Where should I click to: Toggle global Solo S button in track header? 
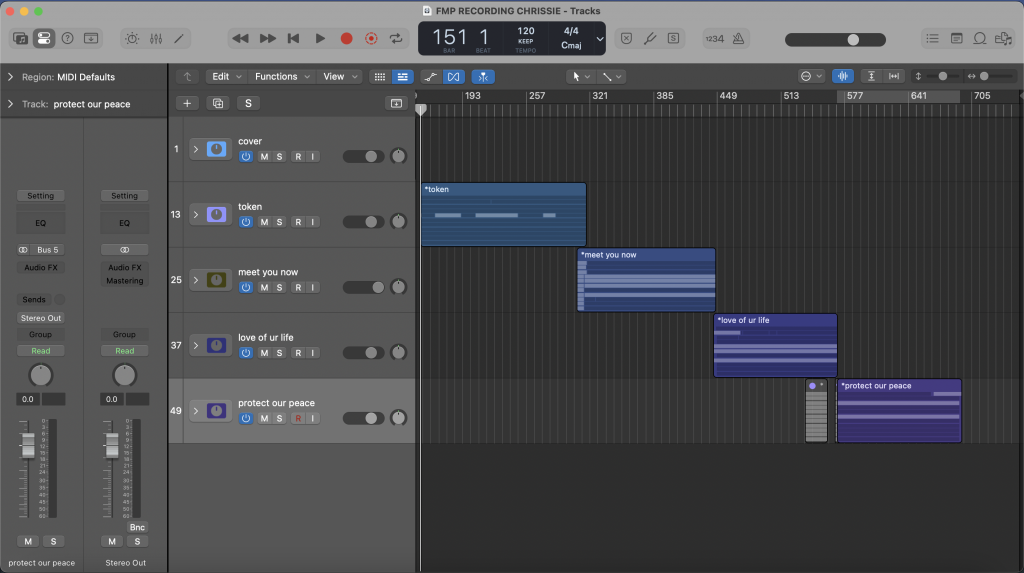click(248, 103)
